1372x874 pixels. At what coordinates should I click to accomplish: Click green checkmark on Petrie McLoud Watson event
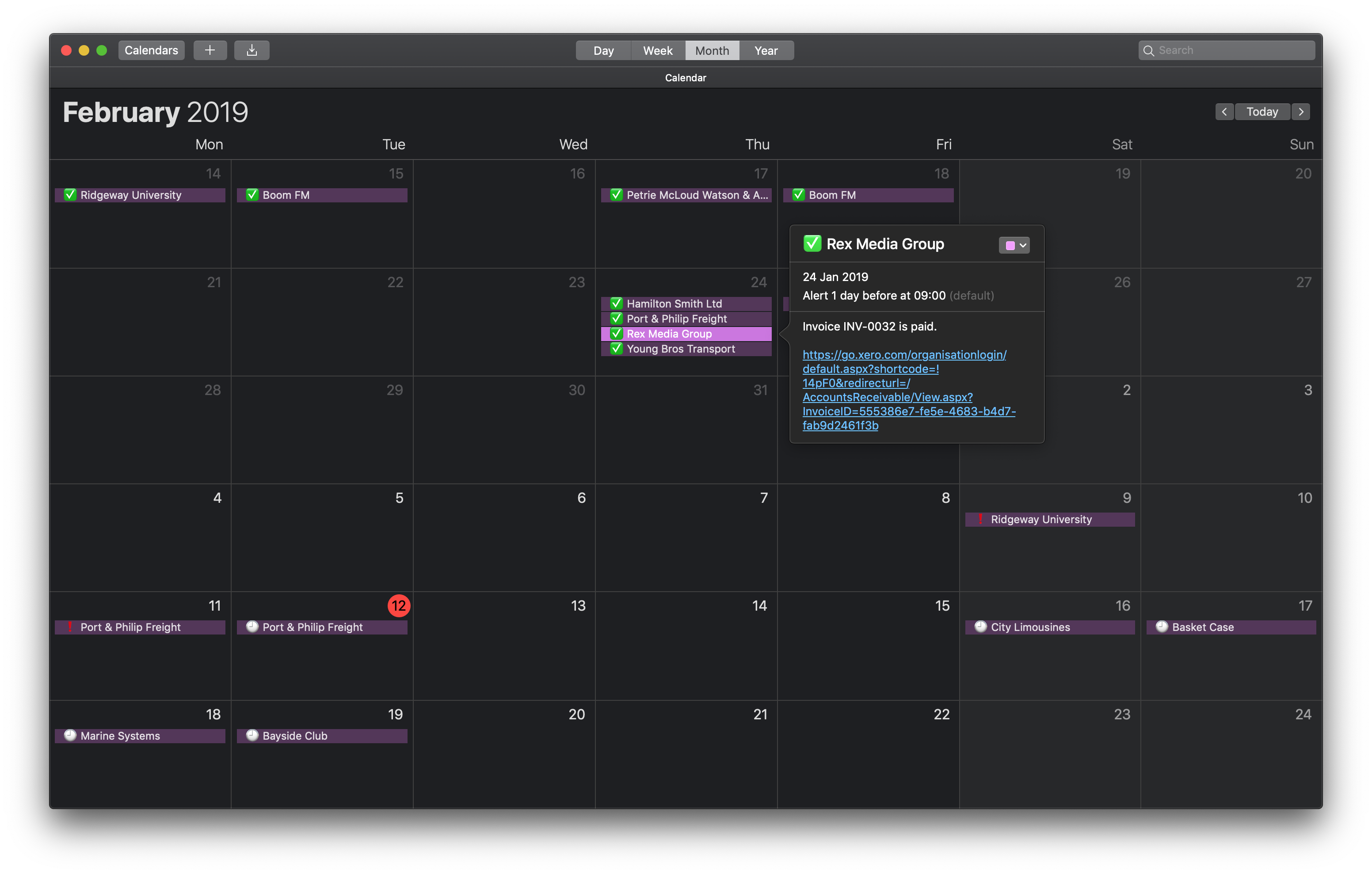[x=616, y=195]
